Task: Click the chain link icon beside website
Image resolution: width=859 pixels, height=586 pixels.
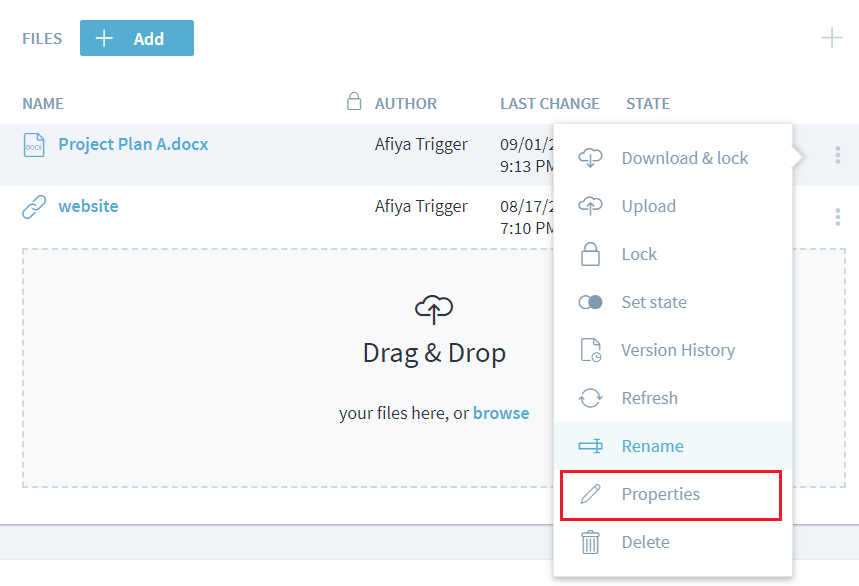Action: pyautogui.click(x=34, y=207)
